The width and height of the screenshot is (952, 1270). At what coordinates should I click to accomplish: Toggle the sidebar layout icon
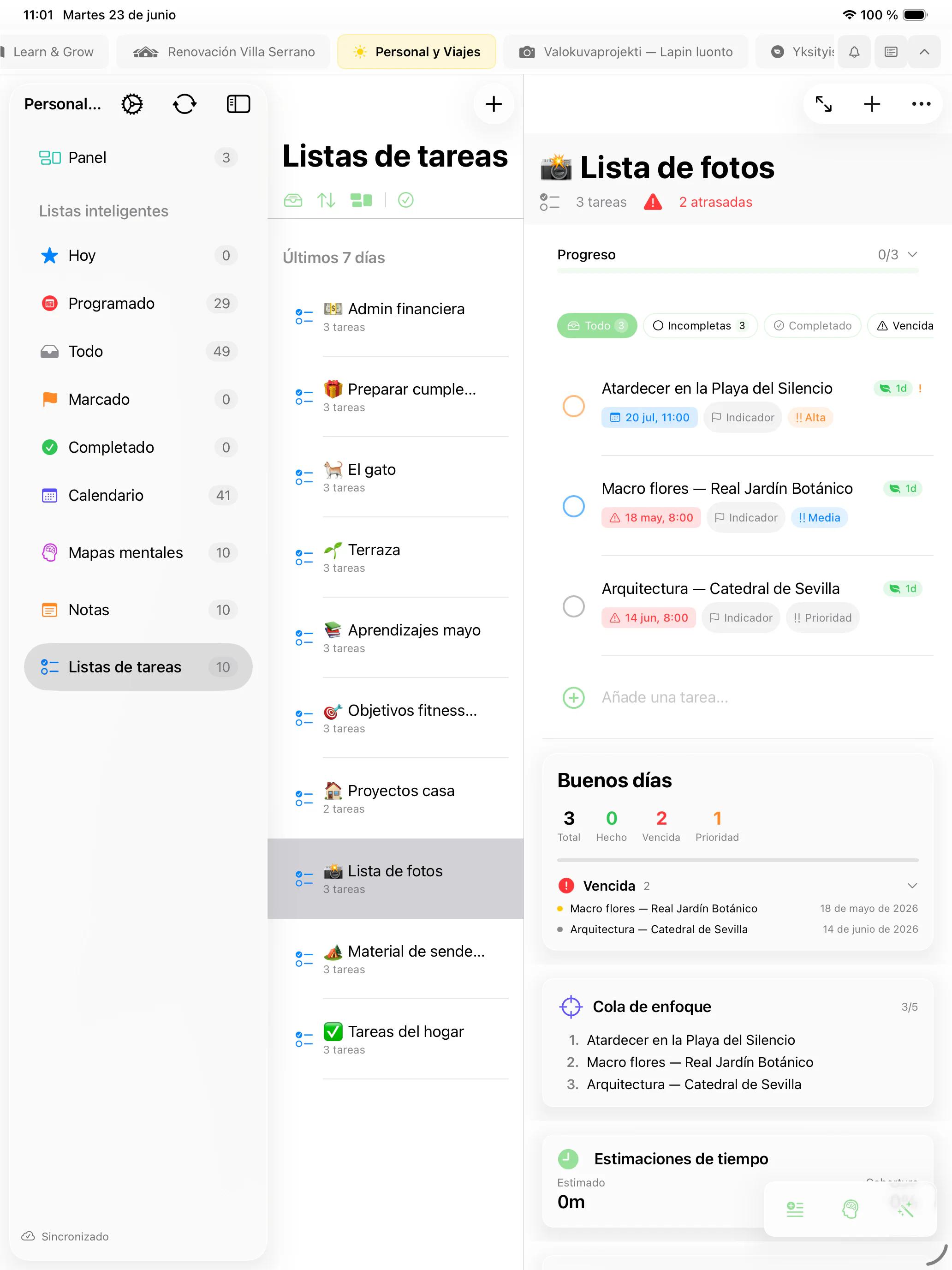pos(238,104)
